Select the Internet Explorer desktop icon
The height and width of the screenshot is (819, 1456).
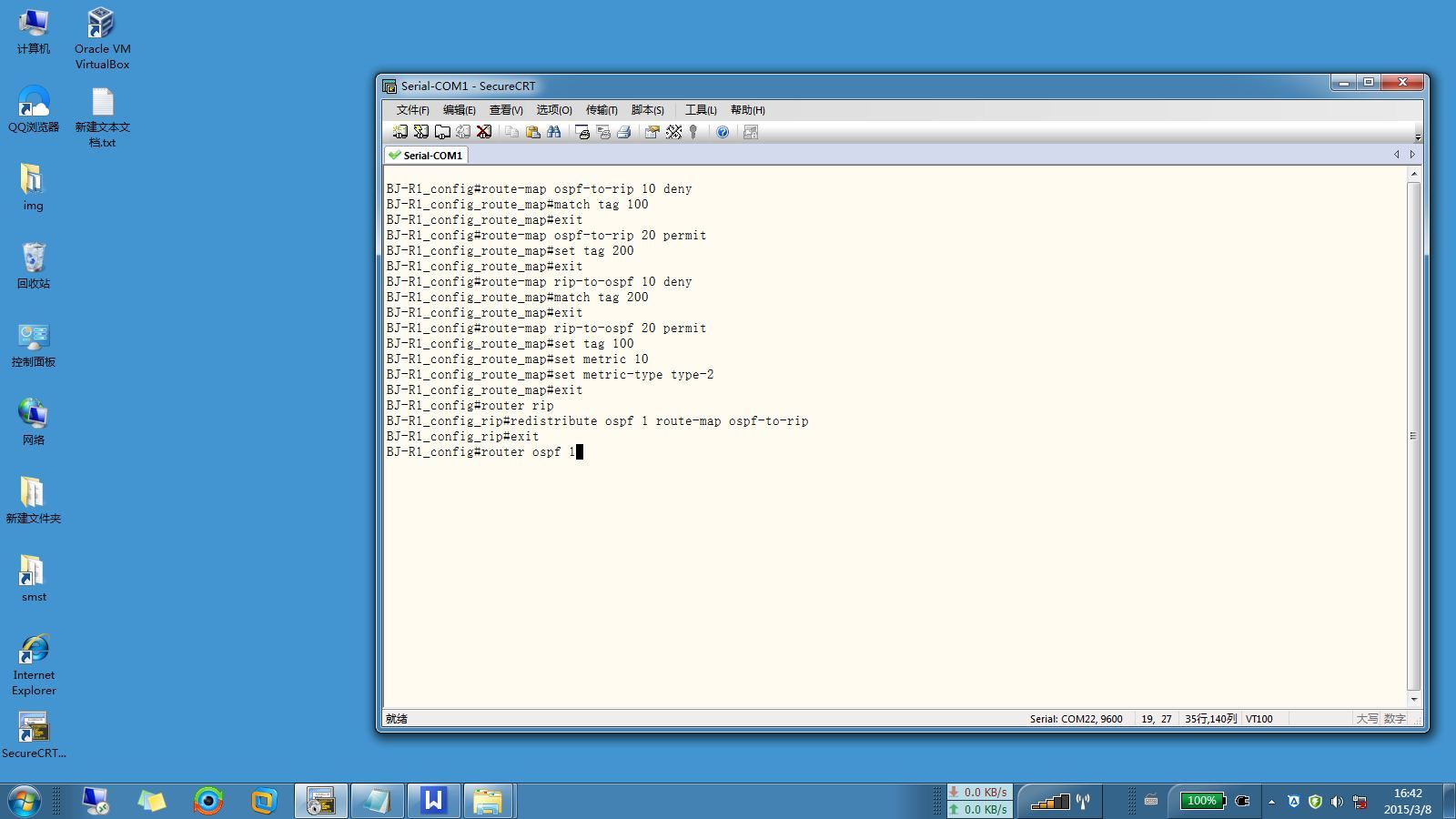(34, 664)
